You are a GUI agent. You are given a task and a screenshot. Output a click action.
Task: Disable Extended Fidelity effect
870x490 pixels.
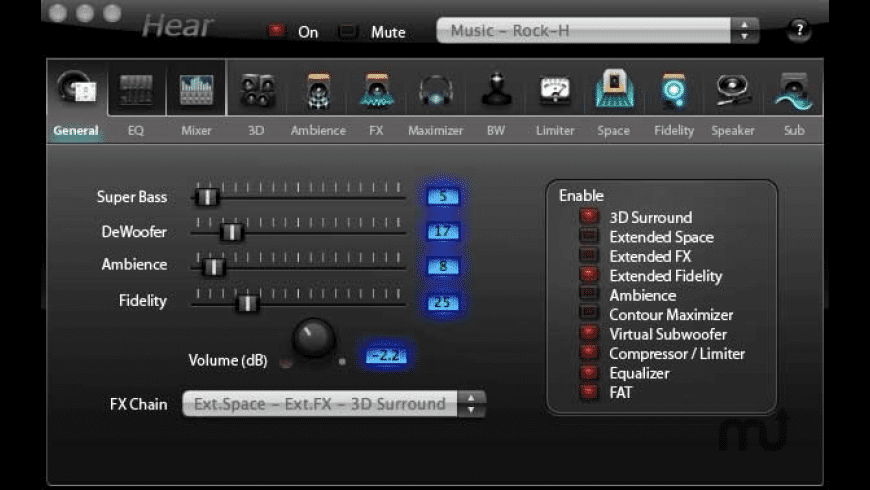[x=589, y=275]
